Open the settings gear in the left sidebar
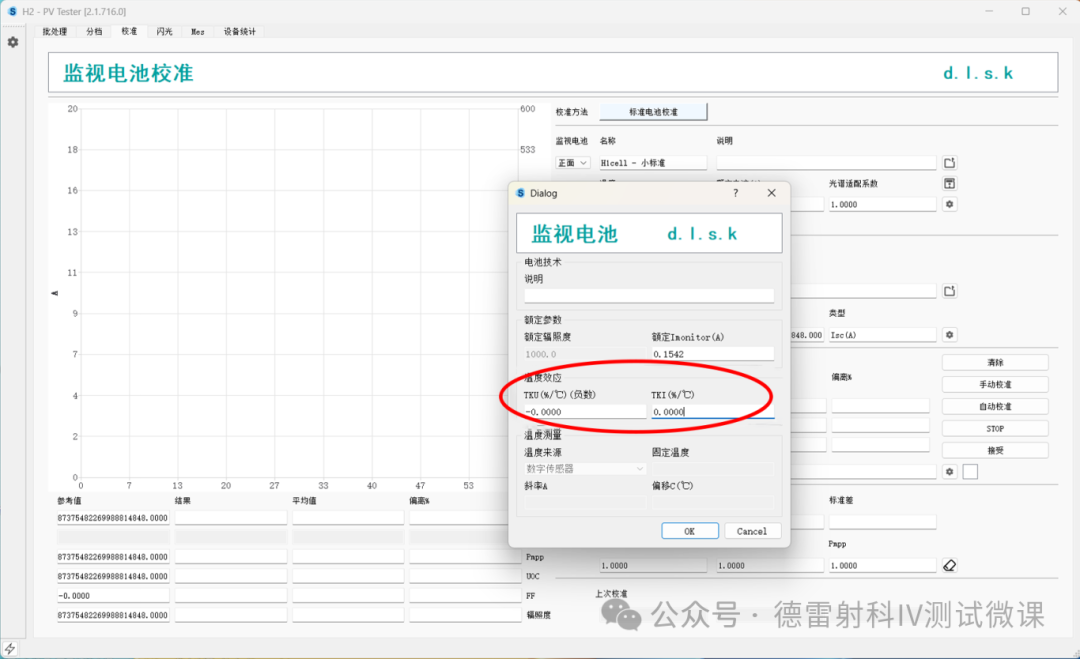The image size is (1080, 659). pos(13,42)
